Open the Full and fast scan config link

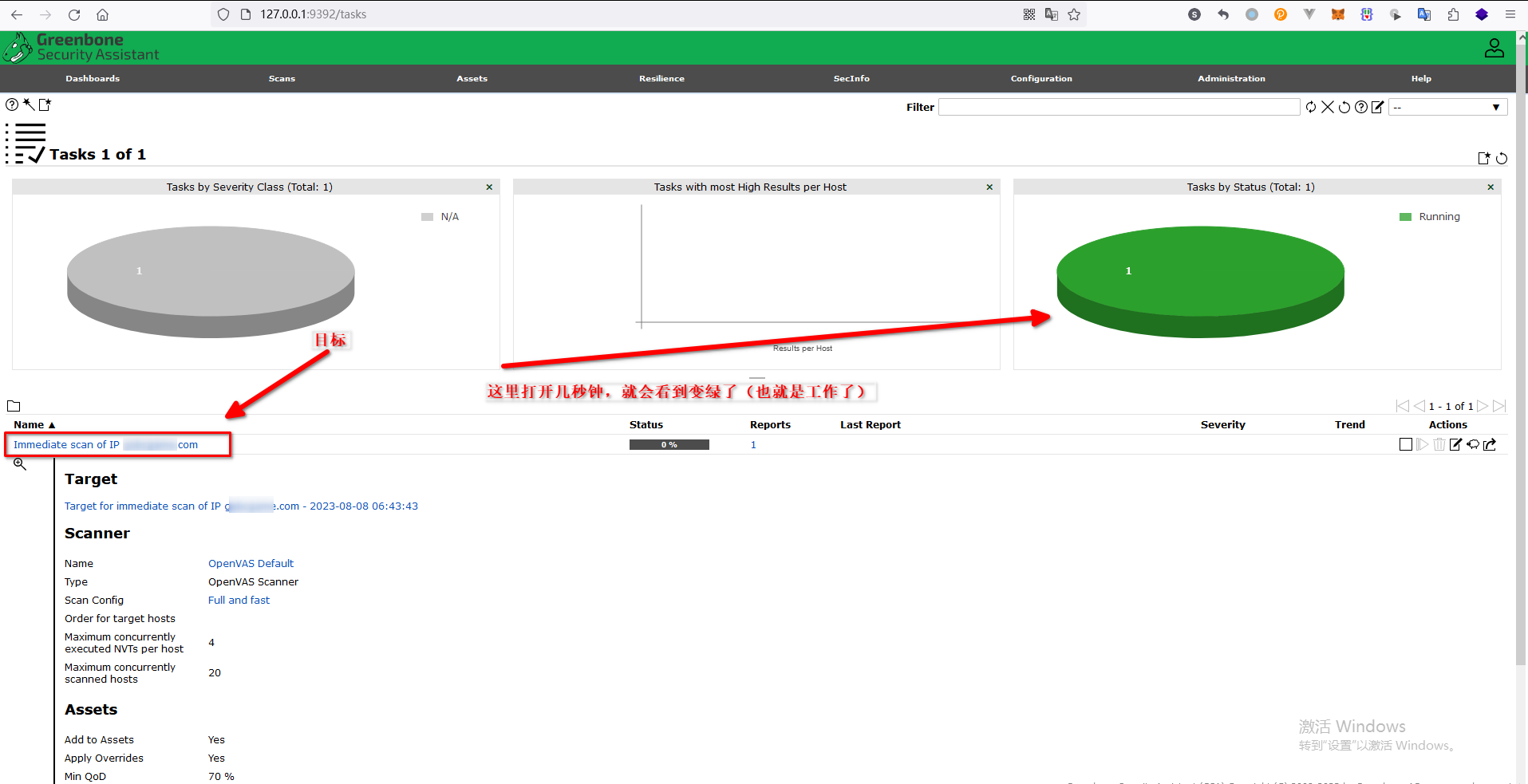(x=239, y=601)
